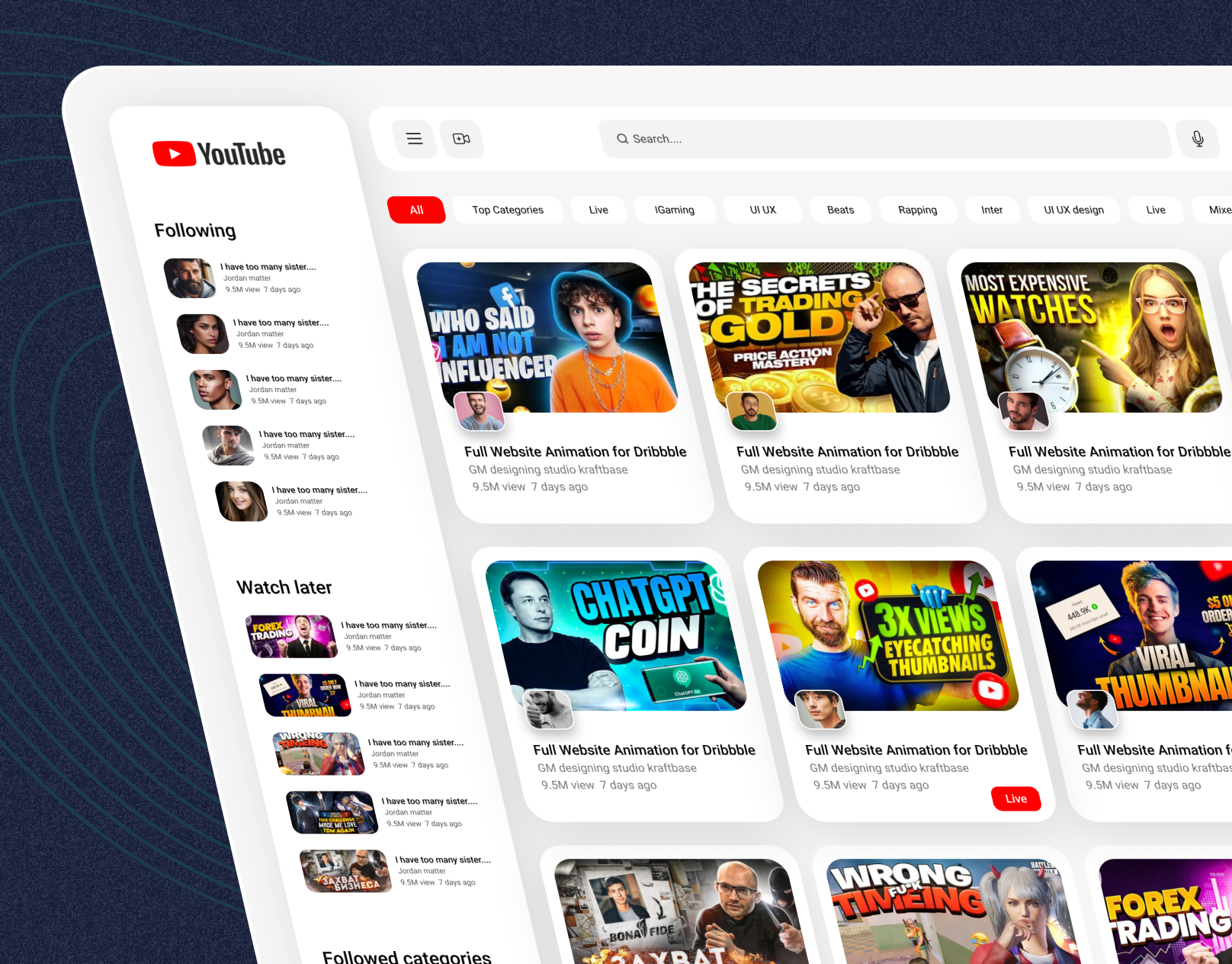This screenshot has height=964, width=1232.
Task: Click channel avatar on the 3X Views card
Action: [x=820, y=710]
